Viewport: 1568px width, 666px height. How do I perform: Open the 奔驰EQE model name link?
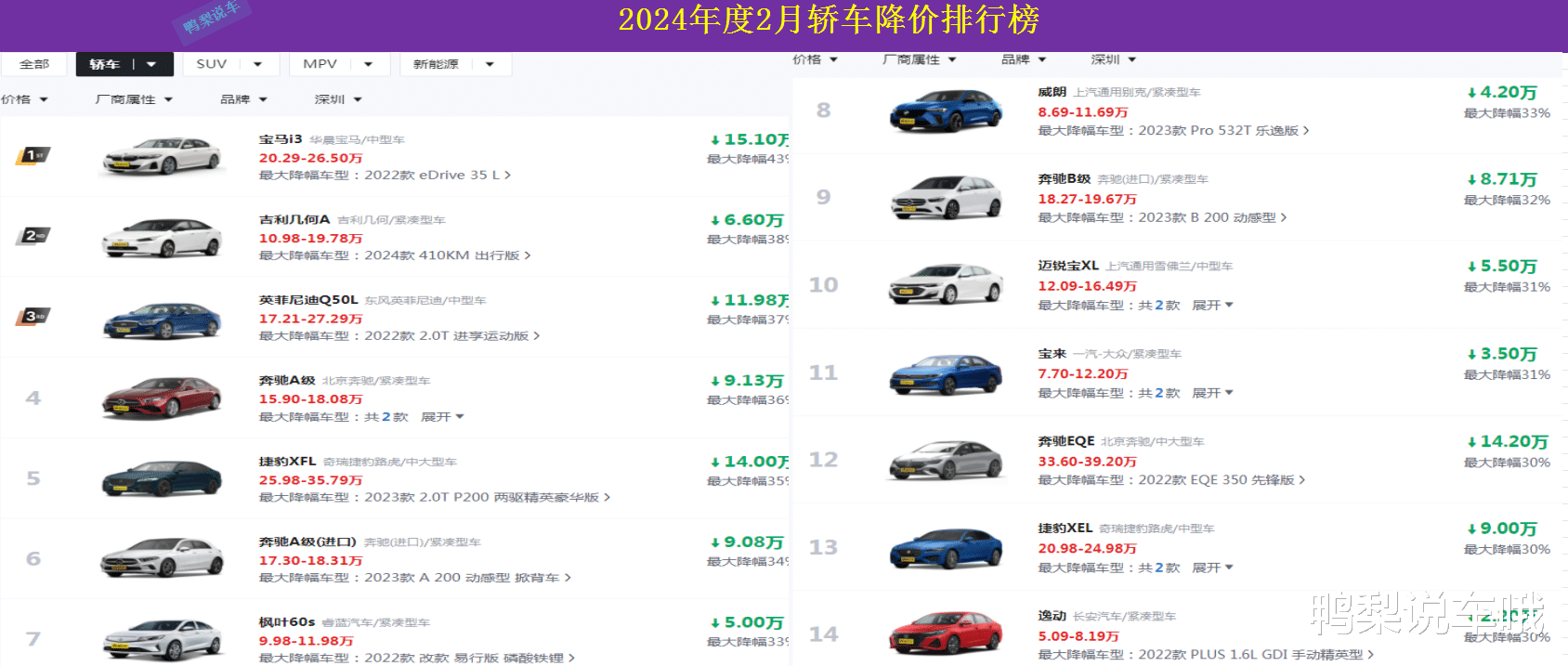[1066, 441]
